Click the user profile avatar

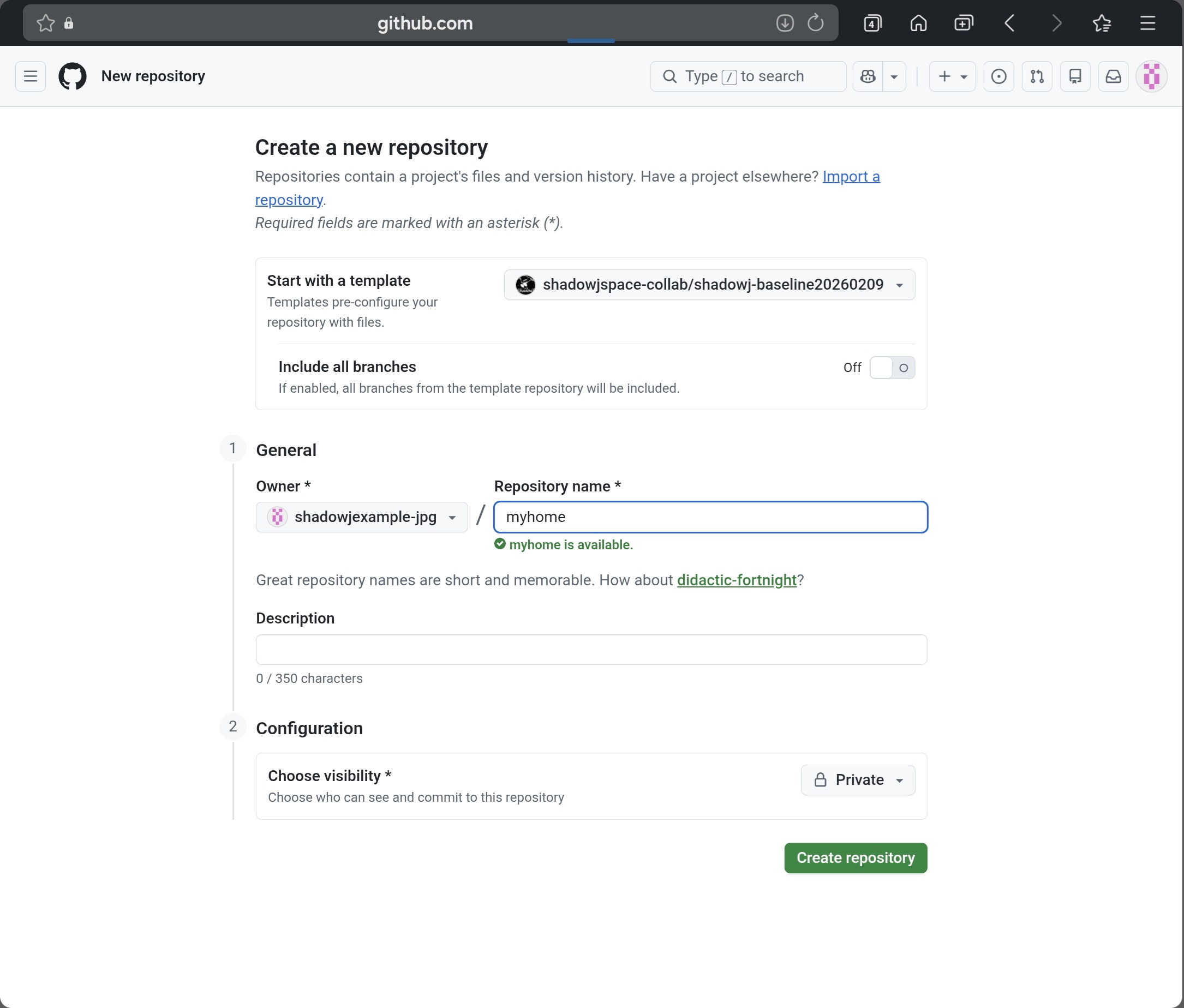[x=1151, y=76]
